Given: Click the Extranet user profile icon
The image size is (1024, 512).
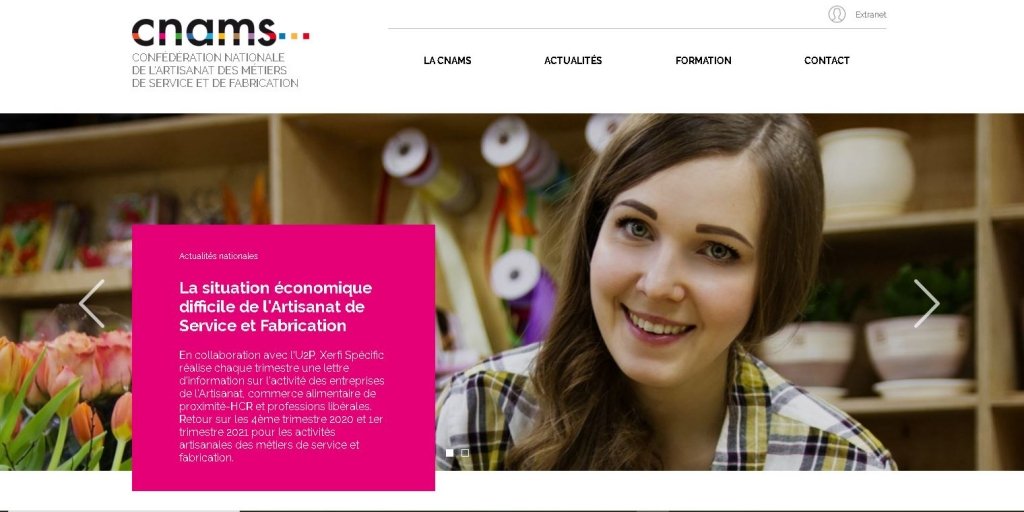Looking at the screenshot, I should (837, 14).
